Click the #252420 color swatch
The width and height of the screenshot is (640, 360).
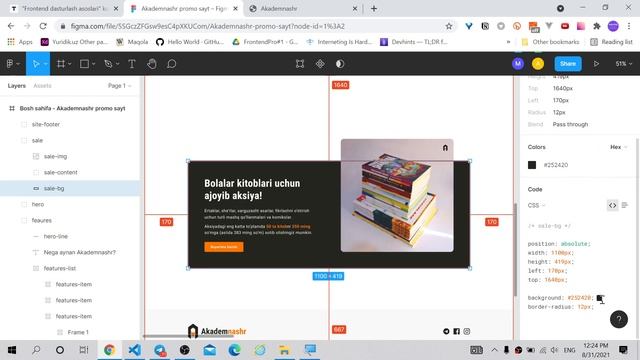(x=532, y=165)
